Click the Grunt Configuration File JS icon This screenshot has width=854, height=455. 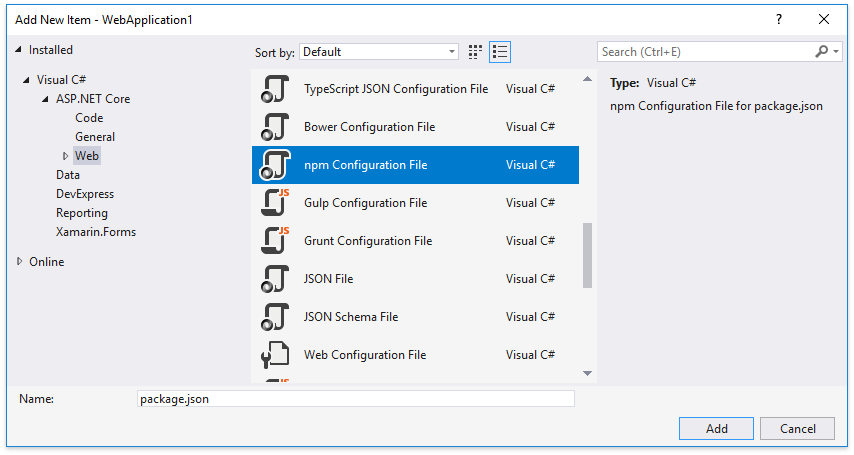click(x=274, y=241)
